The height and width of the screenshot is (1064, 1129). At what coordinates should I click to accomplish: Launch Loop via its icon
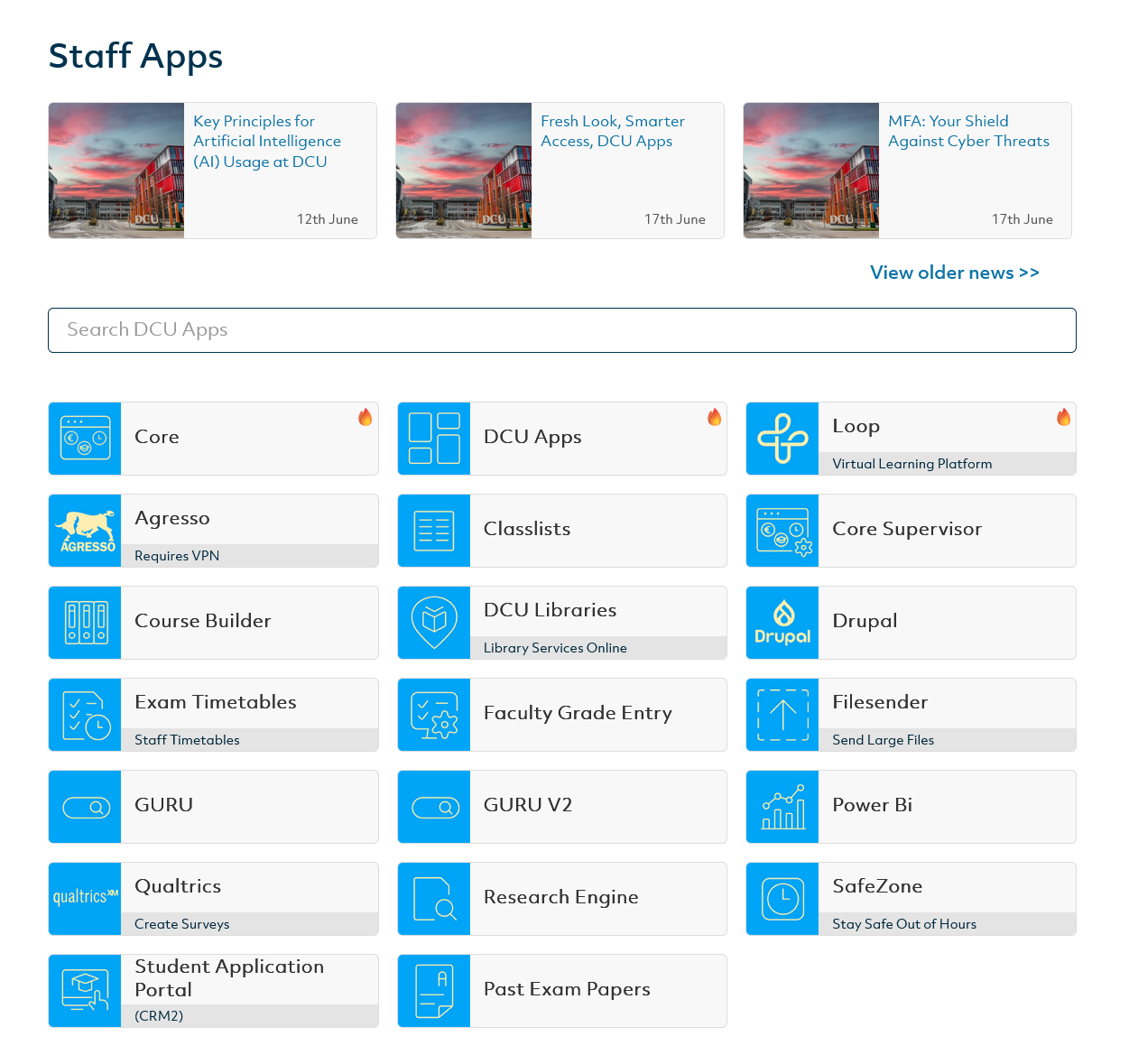point(782,439)
